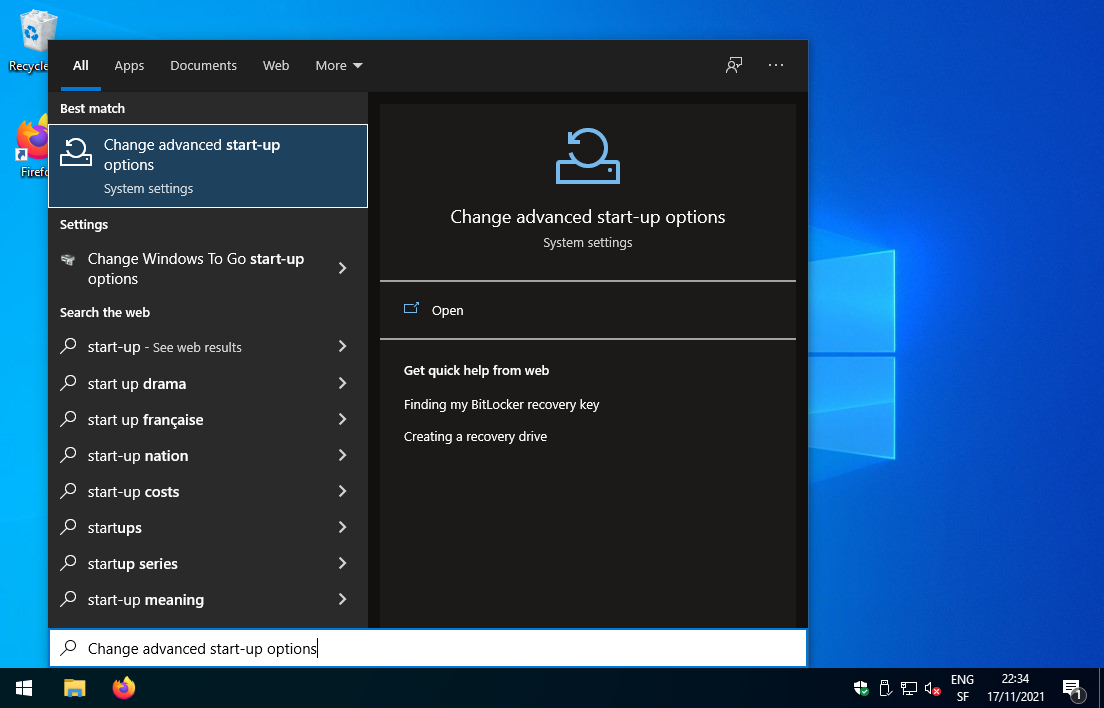1104x708 pixels.
Task: Click the muted volume icon in system tray
Action: tap(933, 688)
